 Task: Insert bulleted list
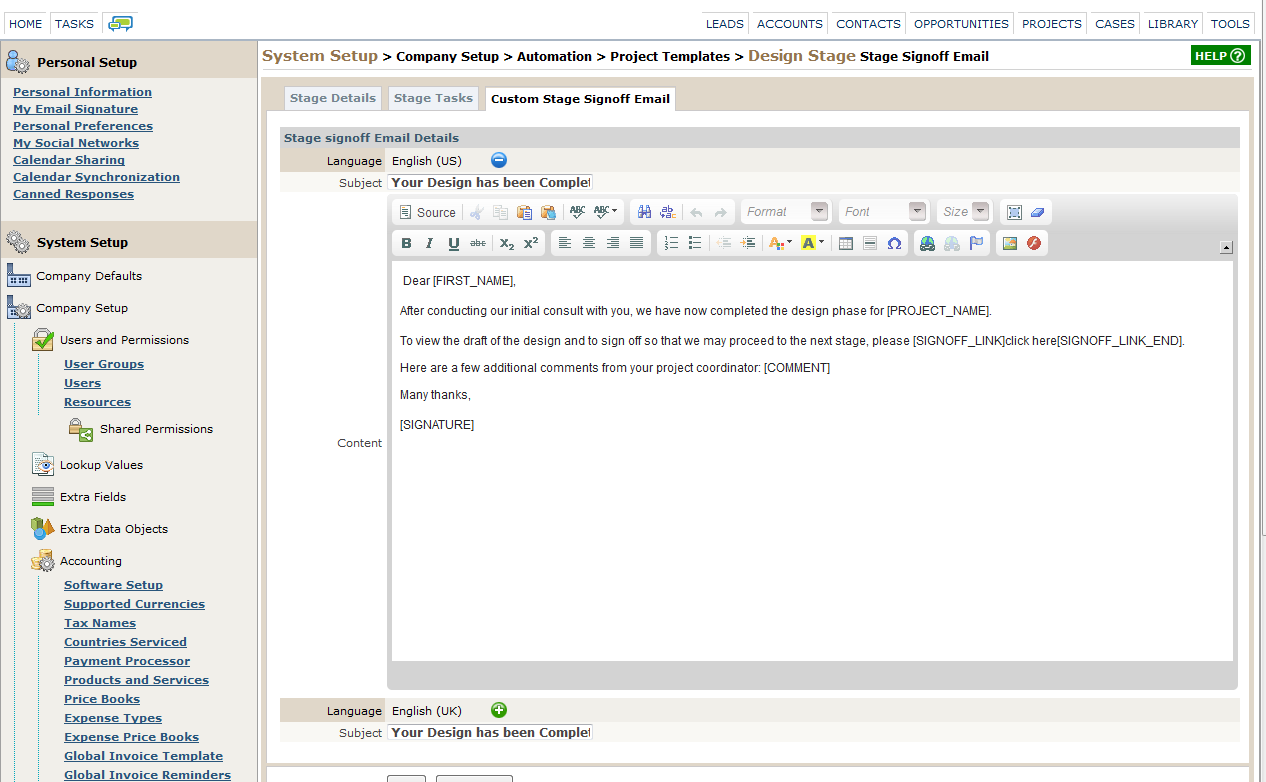click(695, 243)
